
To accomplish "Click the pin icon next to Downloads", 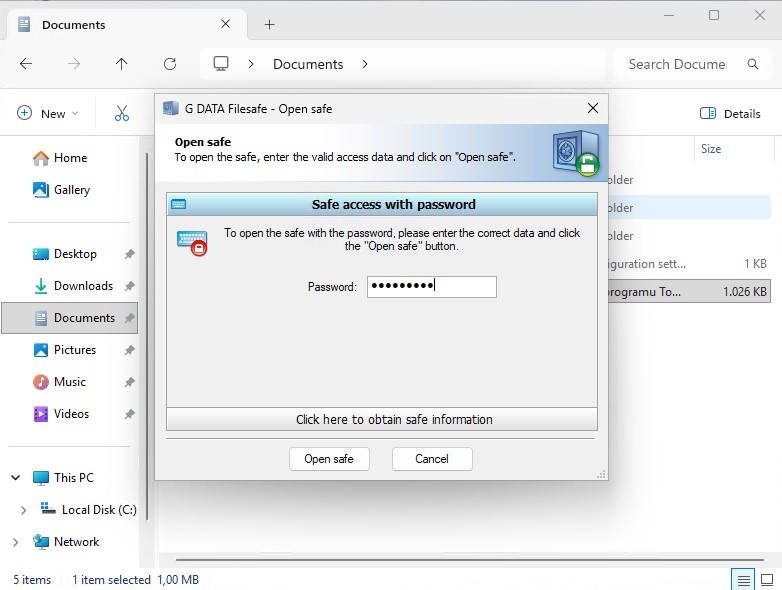I will point(130,286).
